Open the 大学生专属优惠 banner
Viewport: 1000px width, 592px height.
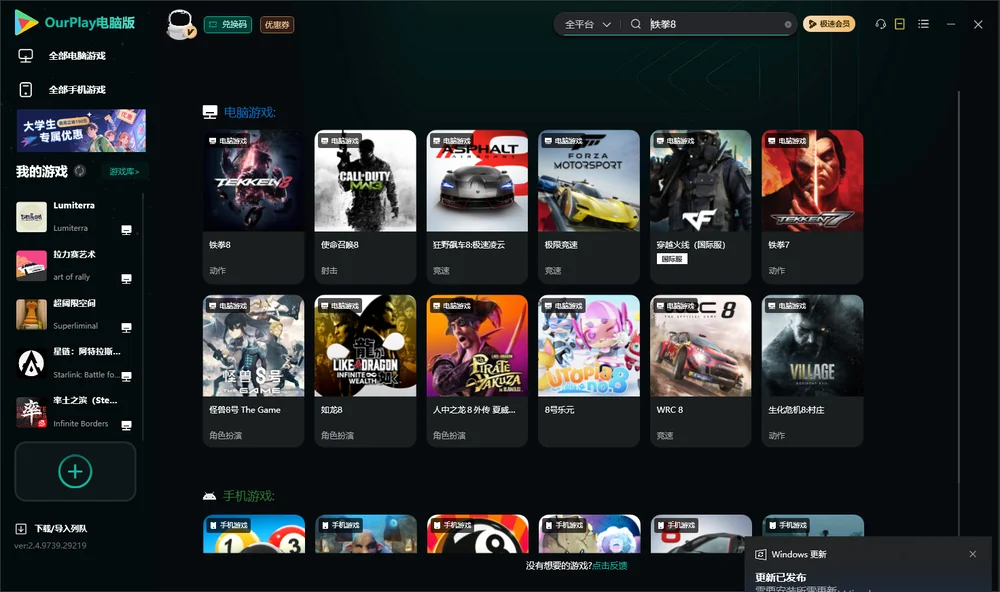(x=81, y=130)
